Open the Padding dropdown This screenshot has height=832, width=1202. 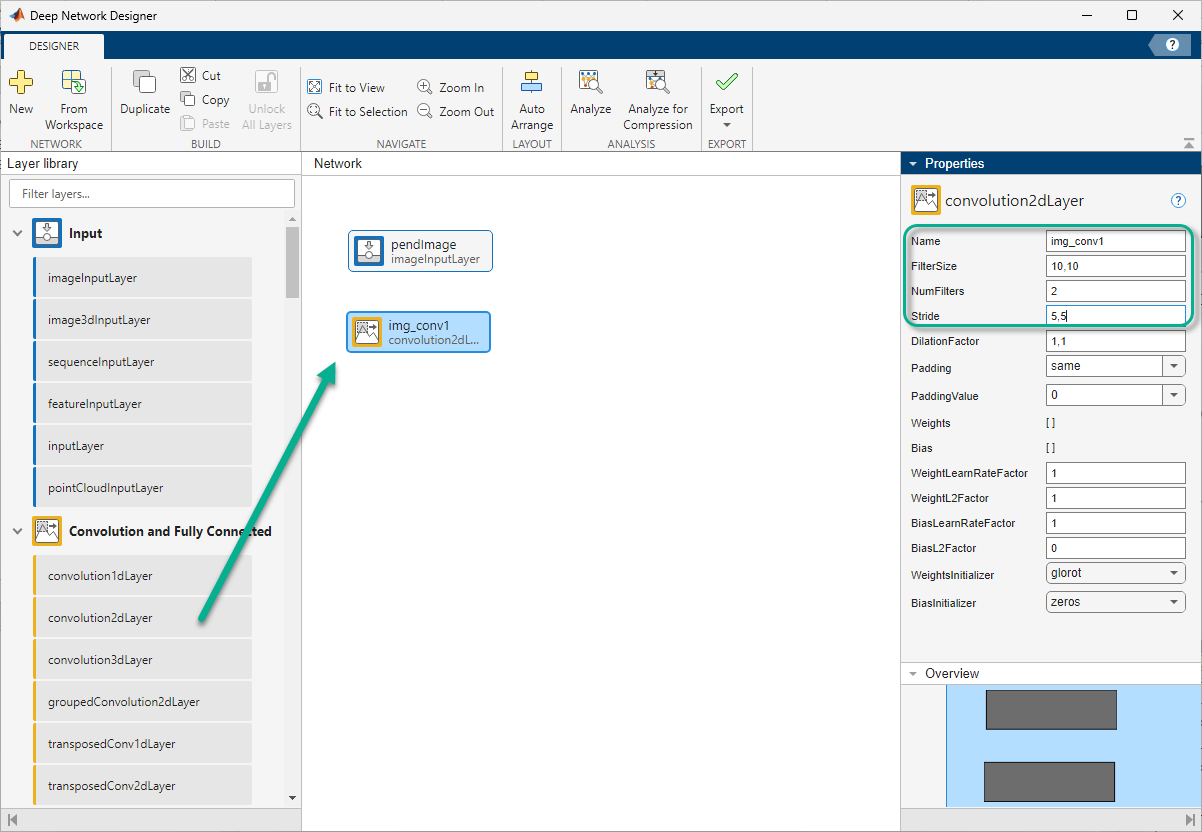tap(1173, 366)
